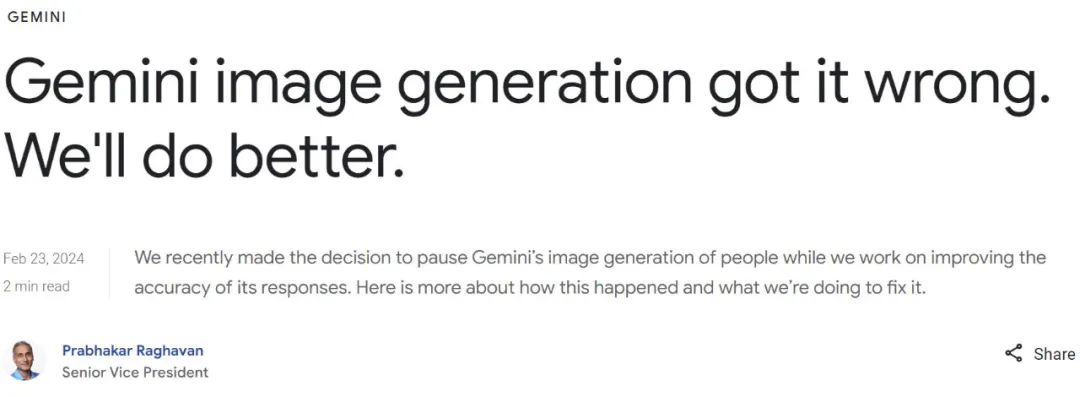Image resolution: width=1080 pixels, height=397 pixels.
Task: Open the Prabhakar Raghavan author link
Action: point(132,351)
